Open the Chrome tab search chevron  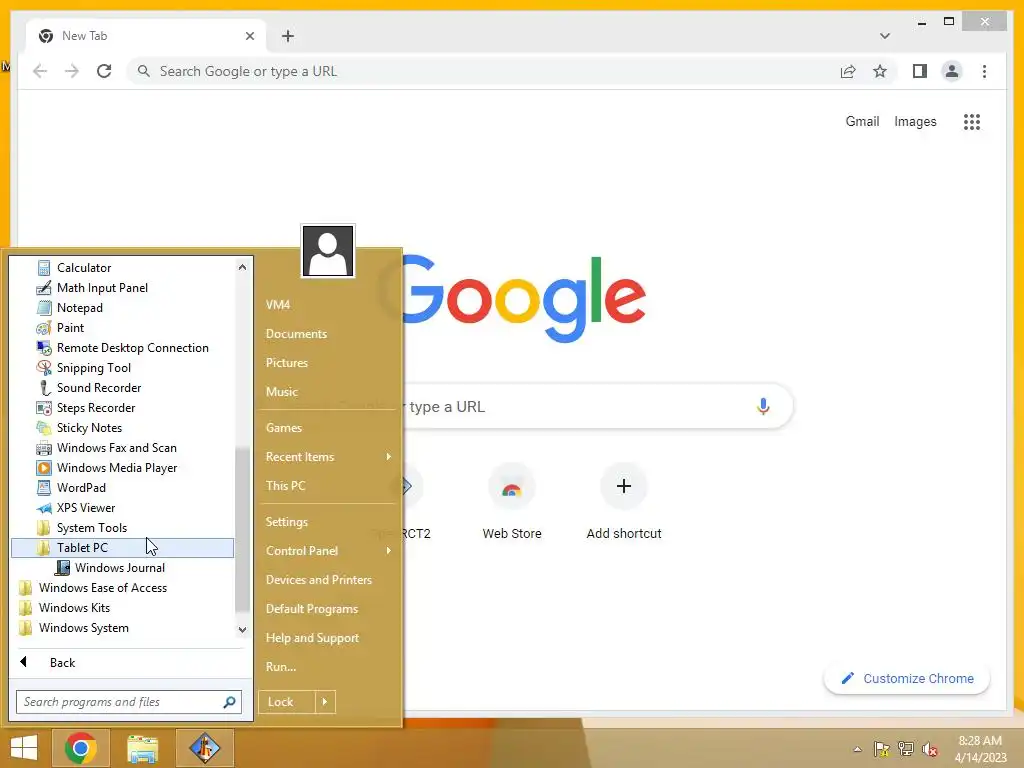click(x=884, y=36)
